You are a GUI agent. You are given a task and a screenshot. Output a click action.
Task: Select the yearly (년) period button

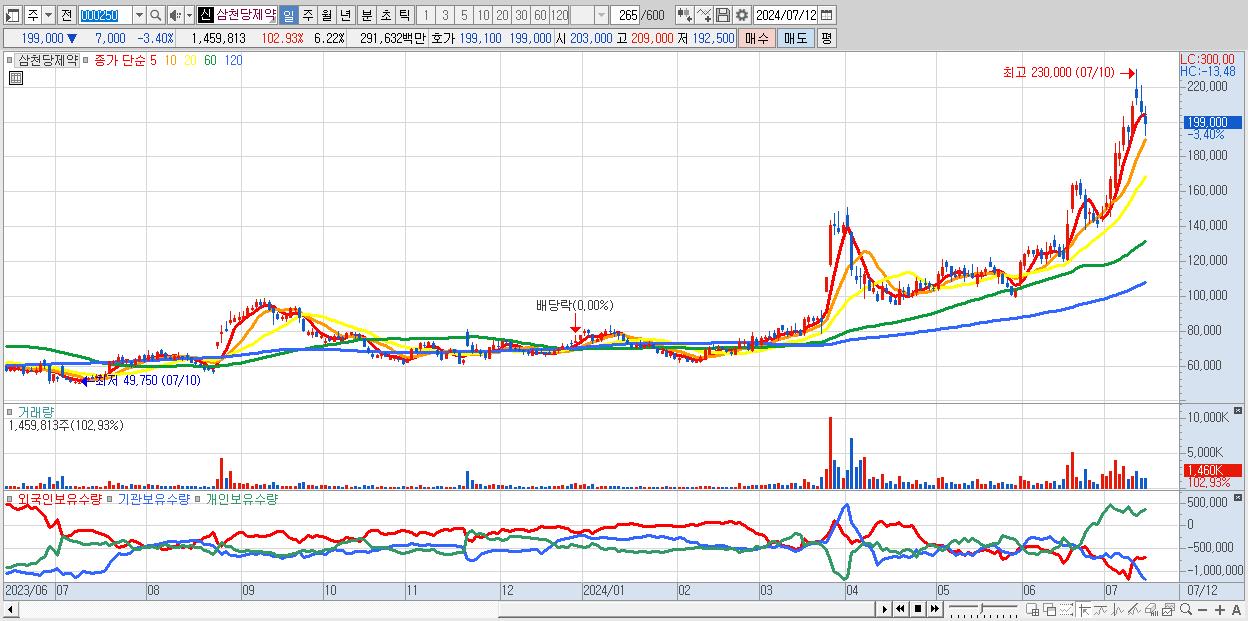coord(345,15)
